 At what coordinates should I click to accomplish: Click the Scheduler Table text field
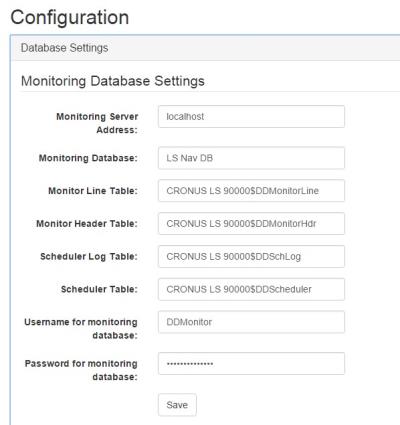tap(251, 289)
